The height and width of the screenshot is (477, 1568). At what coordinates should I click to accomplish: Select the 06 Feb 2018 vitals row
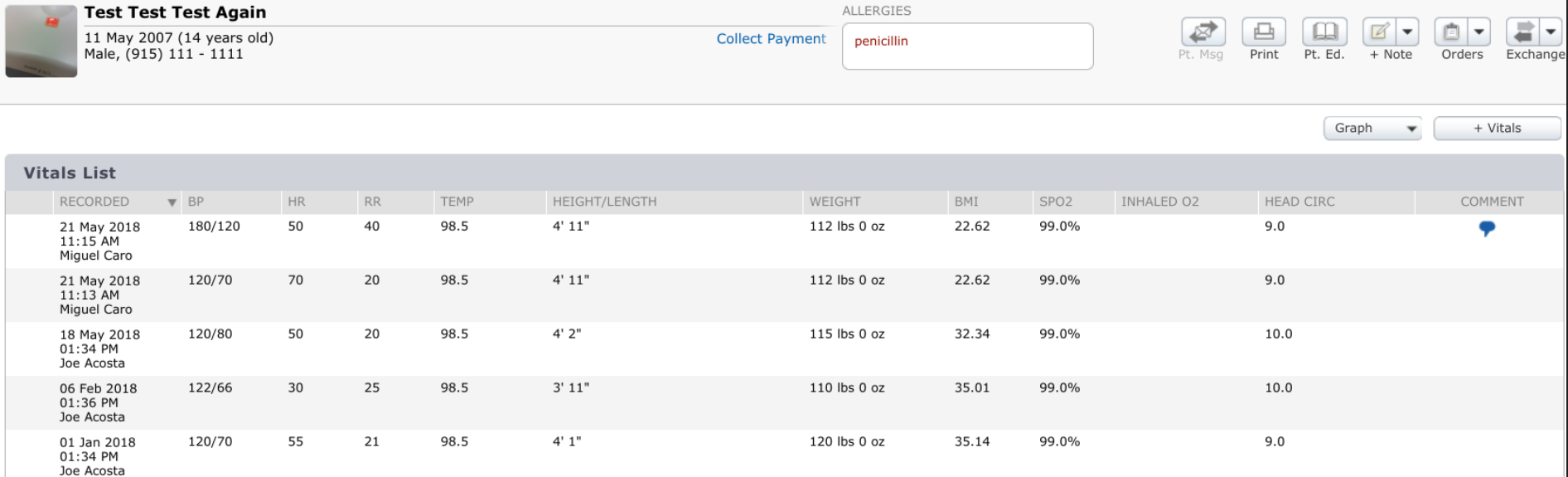784,402
